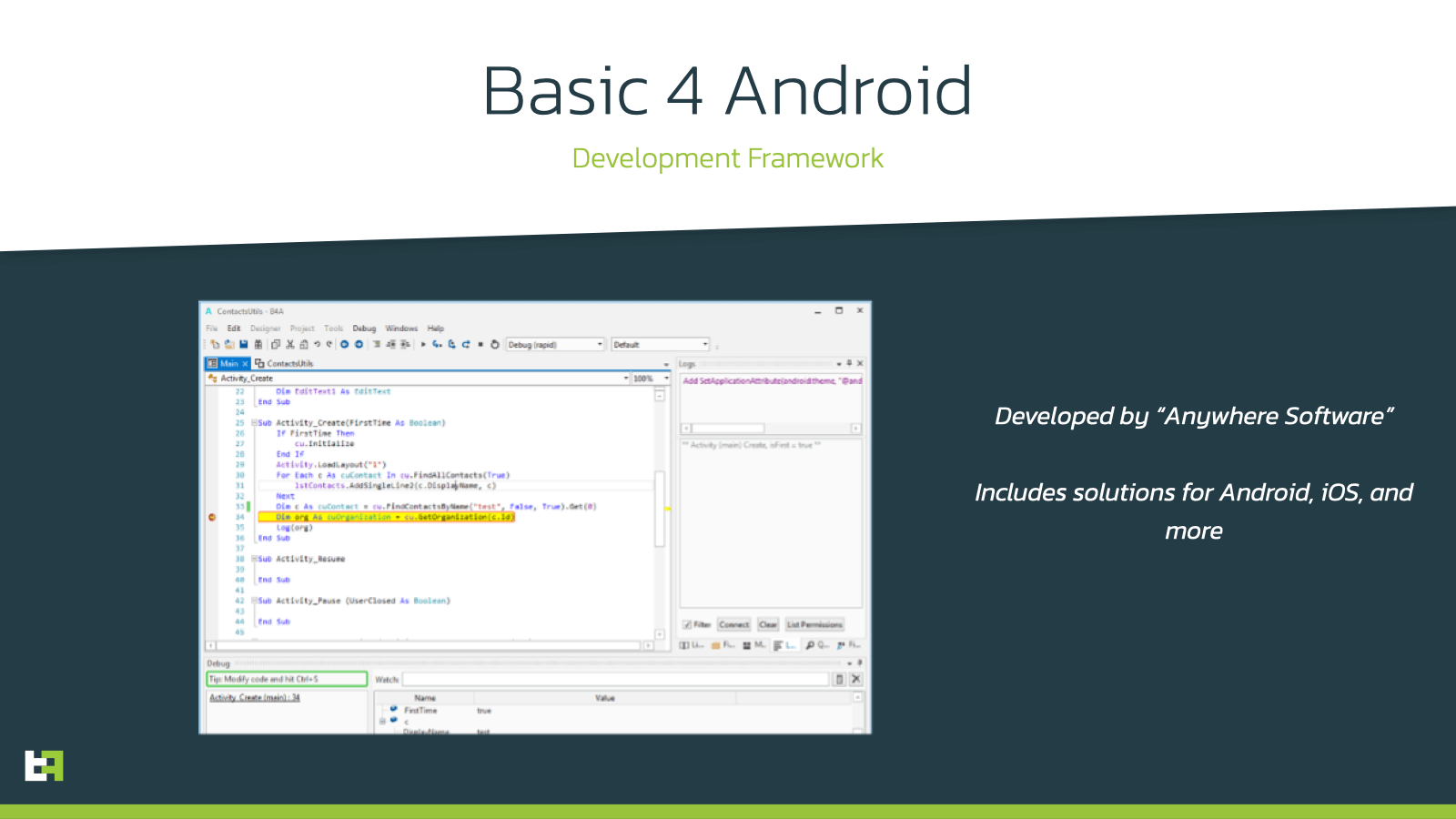Click the Navigate backward blue circle icon
The width and height of the screenshot is (1456, 819).
[x=345, y=344]
